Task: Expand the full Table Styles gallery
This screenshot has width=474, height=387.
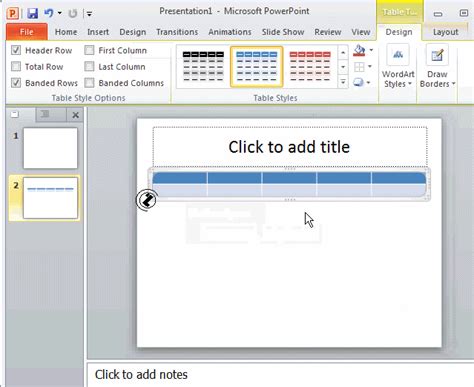Action: click(x=343, y=82)
